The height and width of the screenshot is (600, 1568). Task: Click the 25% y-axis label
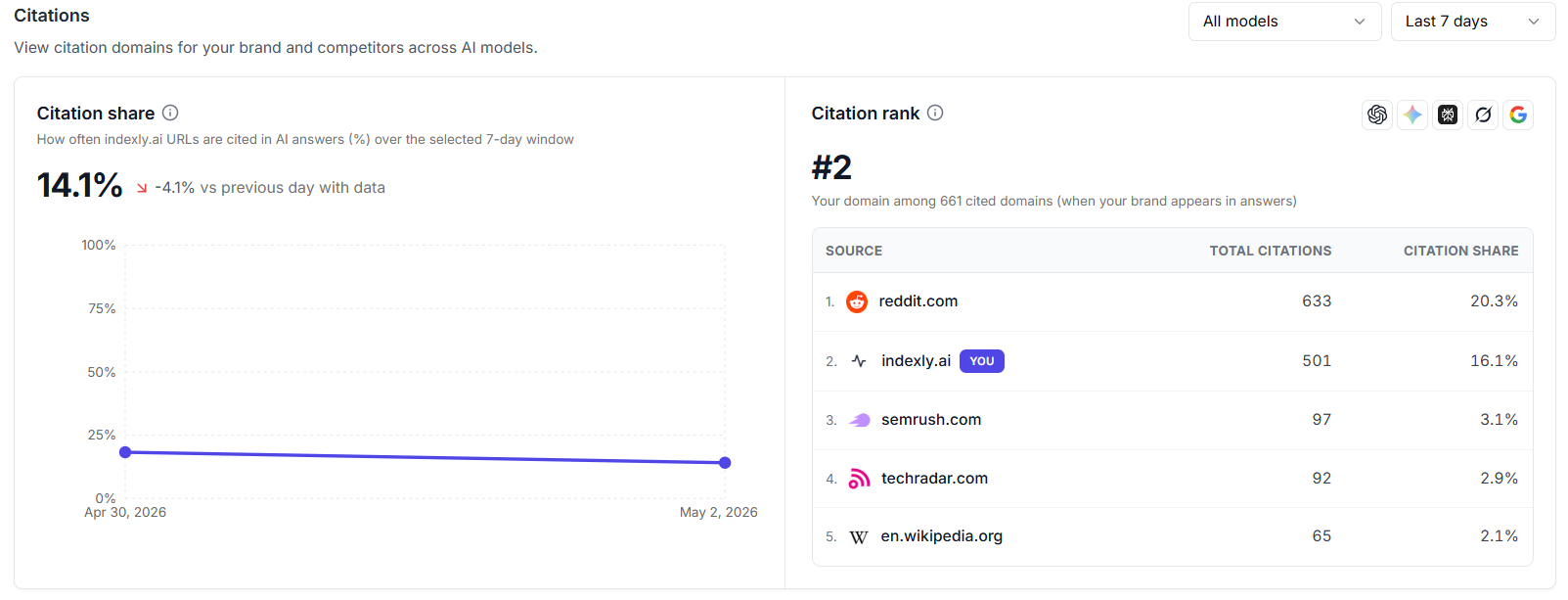click(x=102, y=436)
